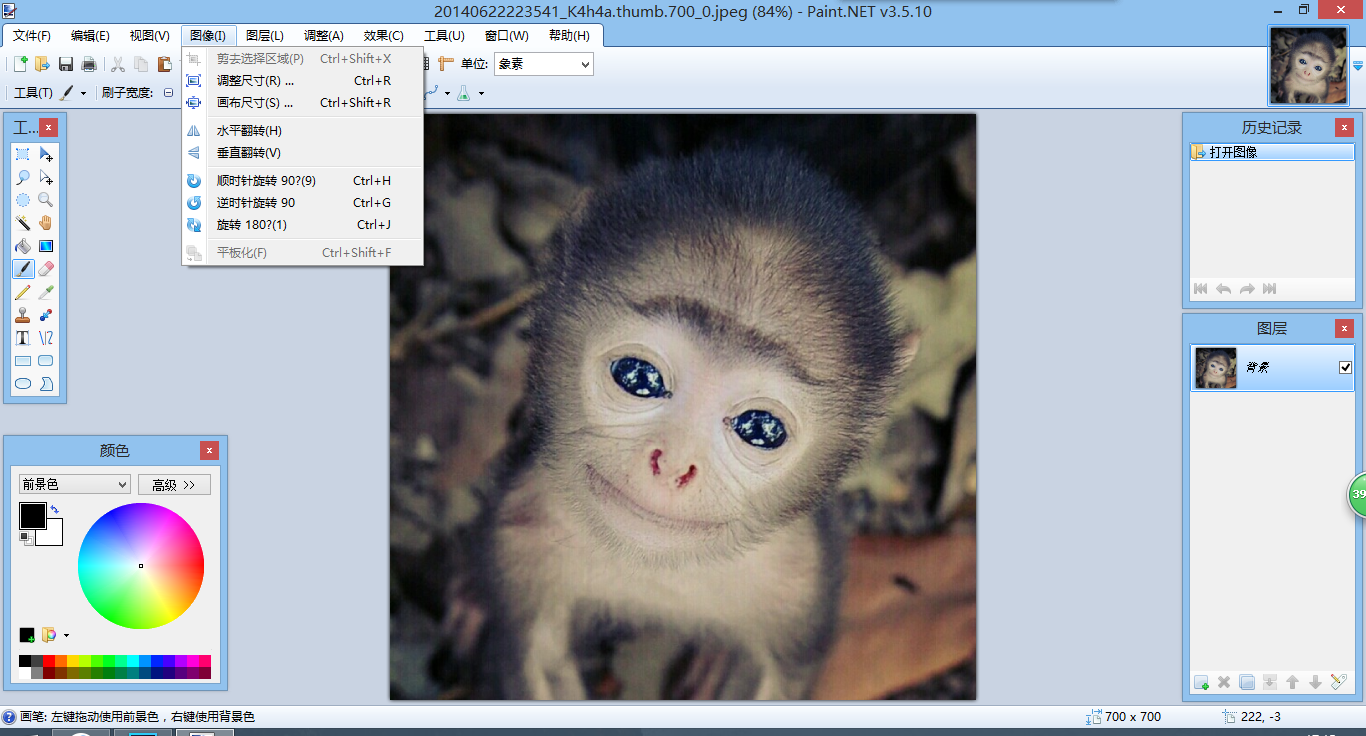The width and height of the screenshot is (1366, 736).
Task: Click the Copy toolbar icon
Action: [141, 64]
